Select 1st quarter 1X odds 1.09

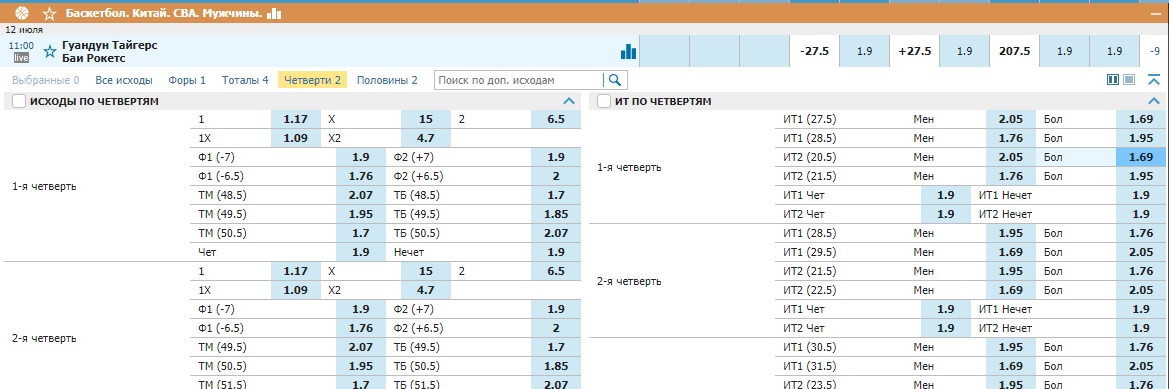[296, 138]
